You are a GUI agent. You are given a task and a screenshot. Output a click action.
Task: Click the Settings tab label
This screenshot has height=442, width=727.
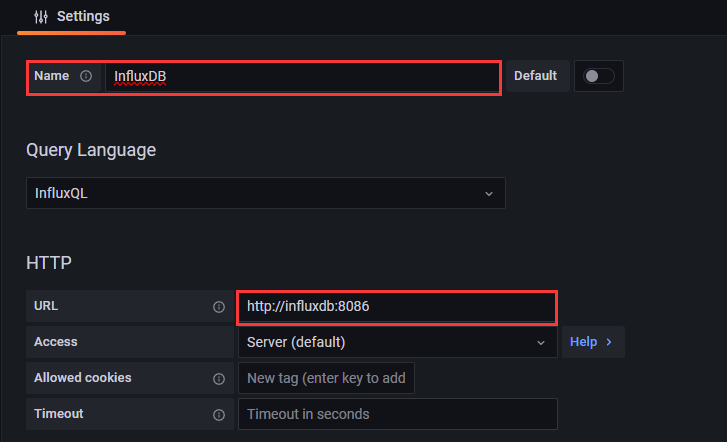83,17
